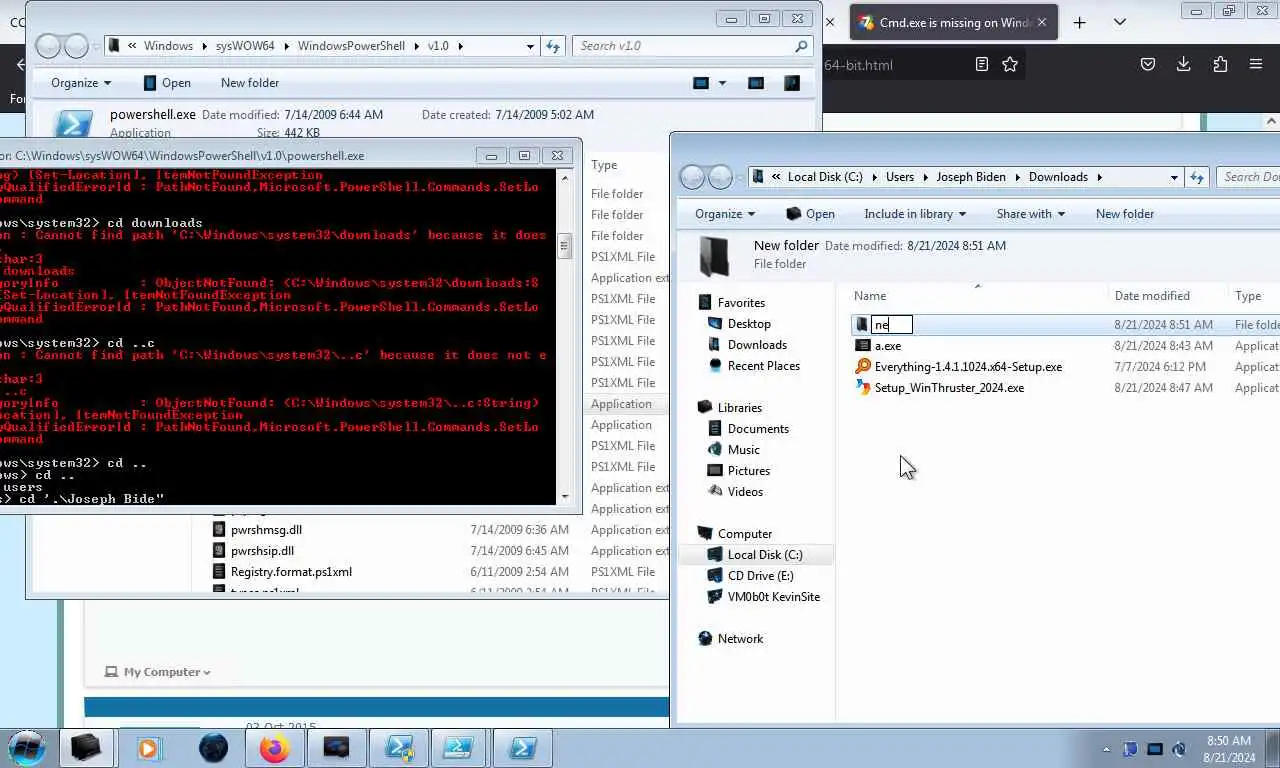
Task: Open Windows Media Player from taskbar
Action: click(x=148, y=747)
